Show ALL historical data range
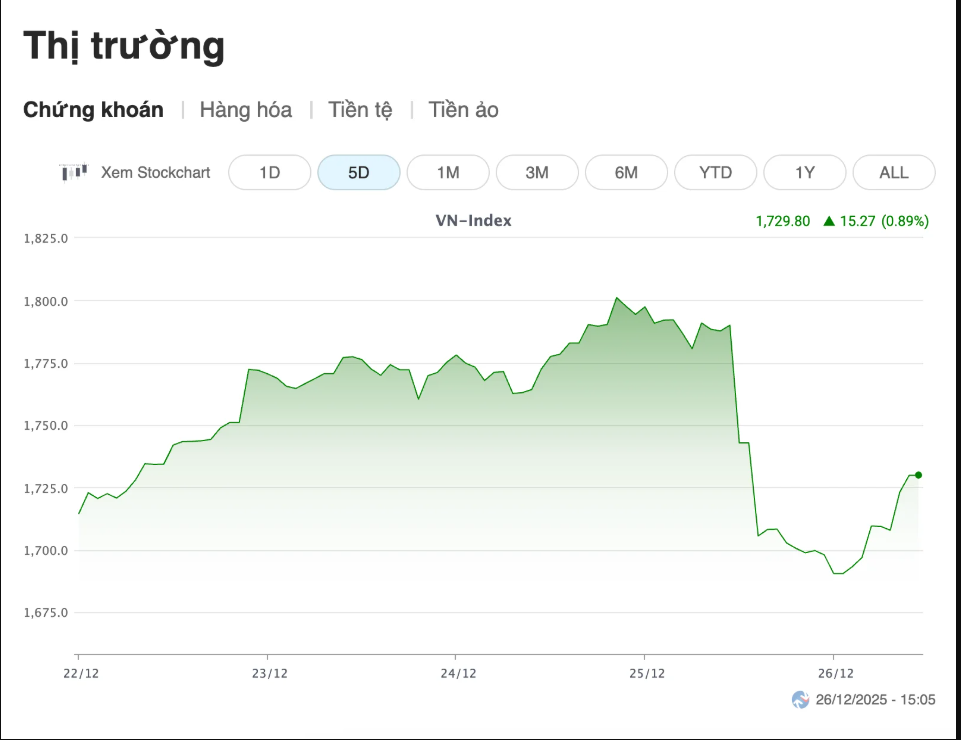The width and height of the screenshot is (961, 740). pos(894,172)
